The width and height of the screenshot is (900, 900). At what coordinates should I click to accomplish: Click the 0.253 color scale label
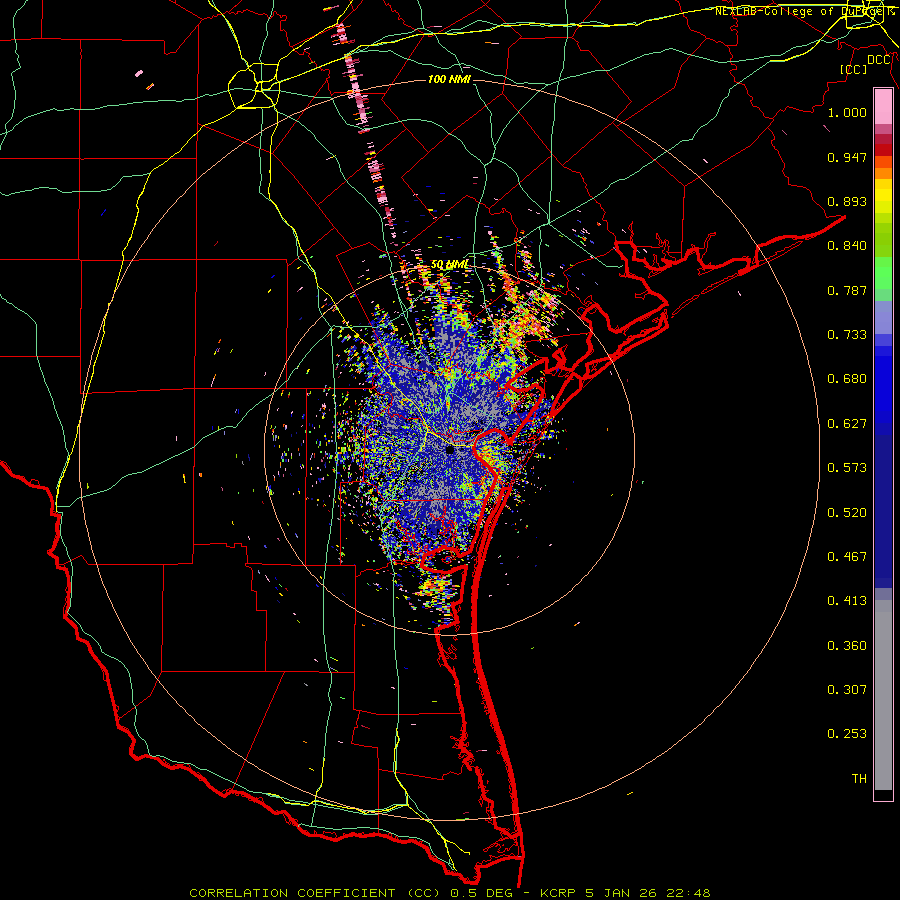click(x=847, y=734)
